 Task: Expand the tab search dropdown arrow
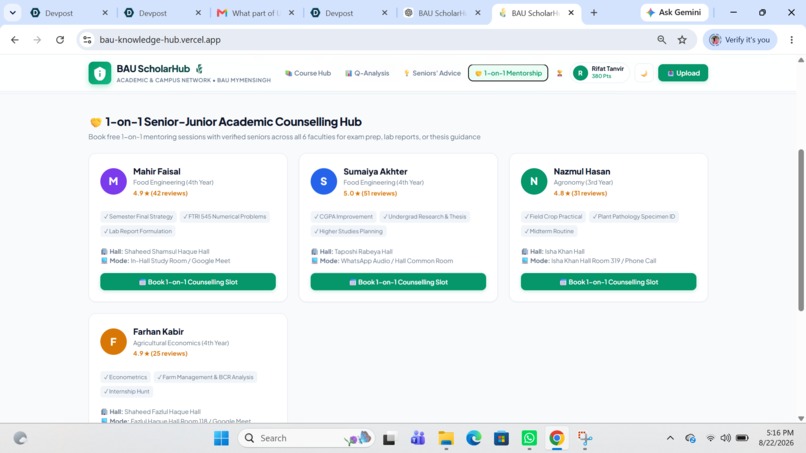(13, 13)
